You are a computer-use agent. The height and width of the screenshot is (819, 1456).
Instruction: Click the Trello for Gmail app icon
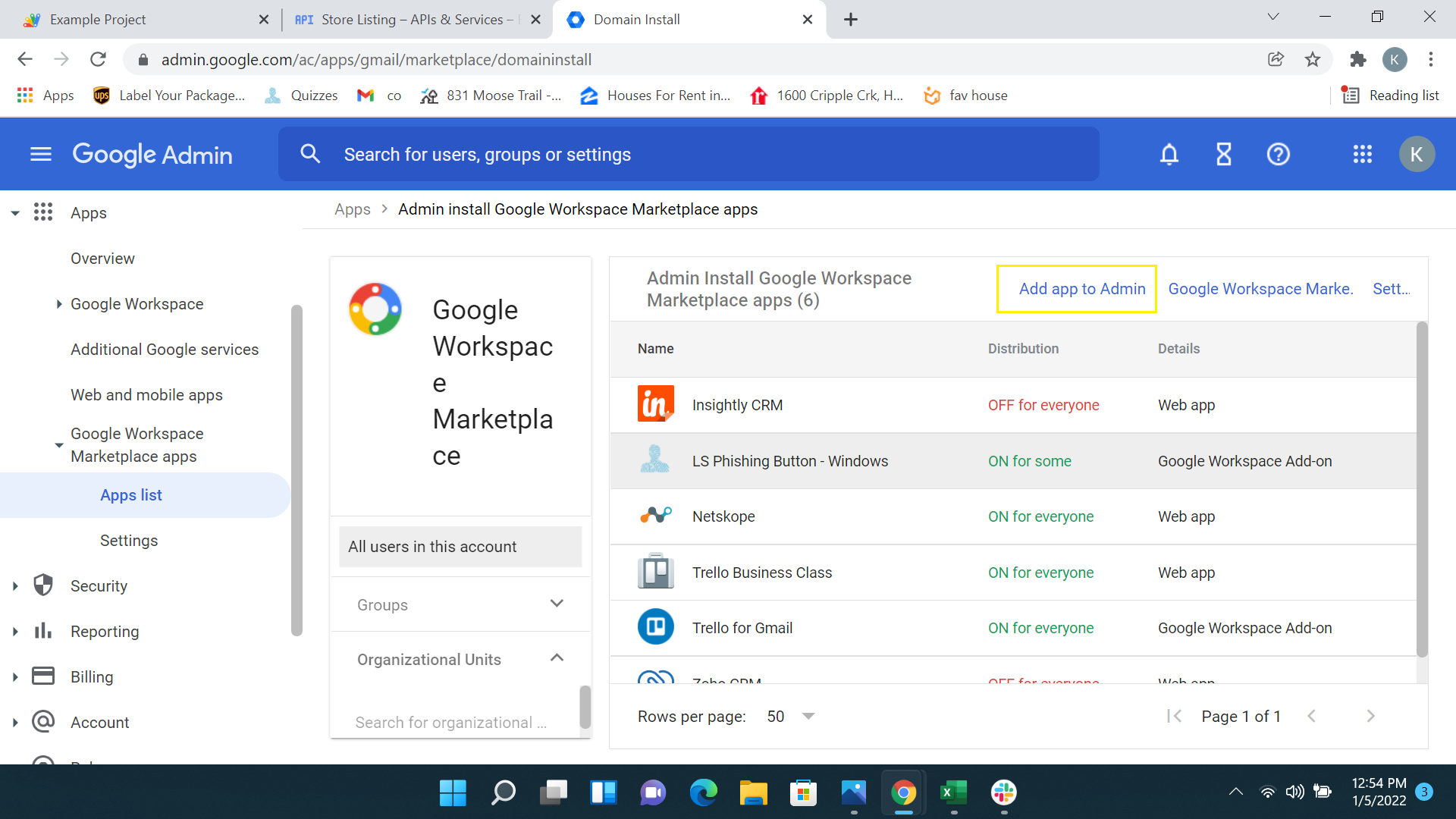click(x=656, y=627)
